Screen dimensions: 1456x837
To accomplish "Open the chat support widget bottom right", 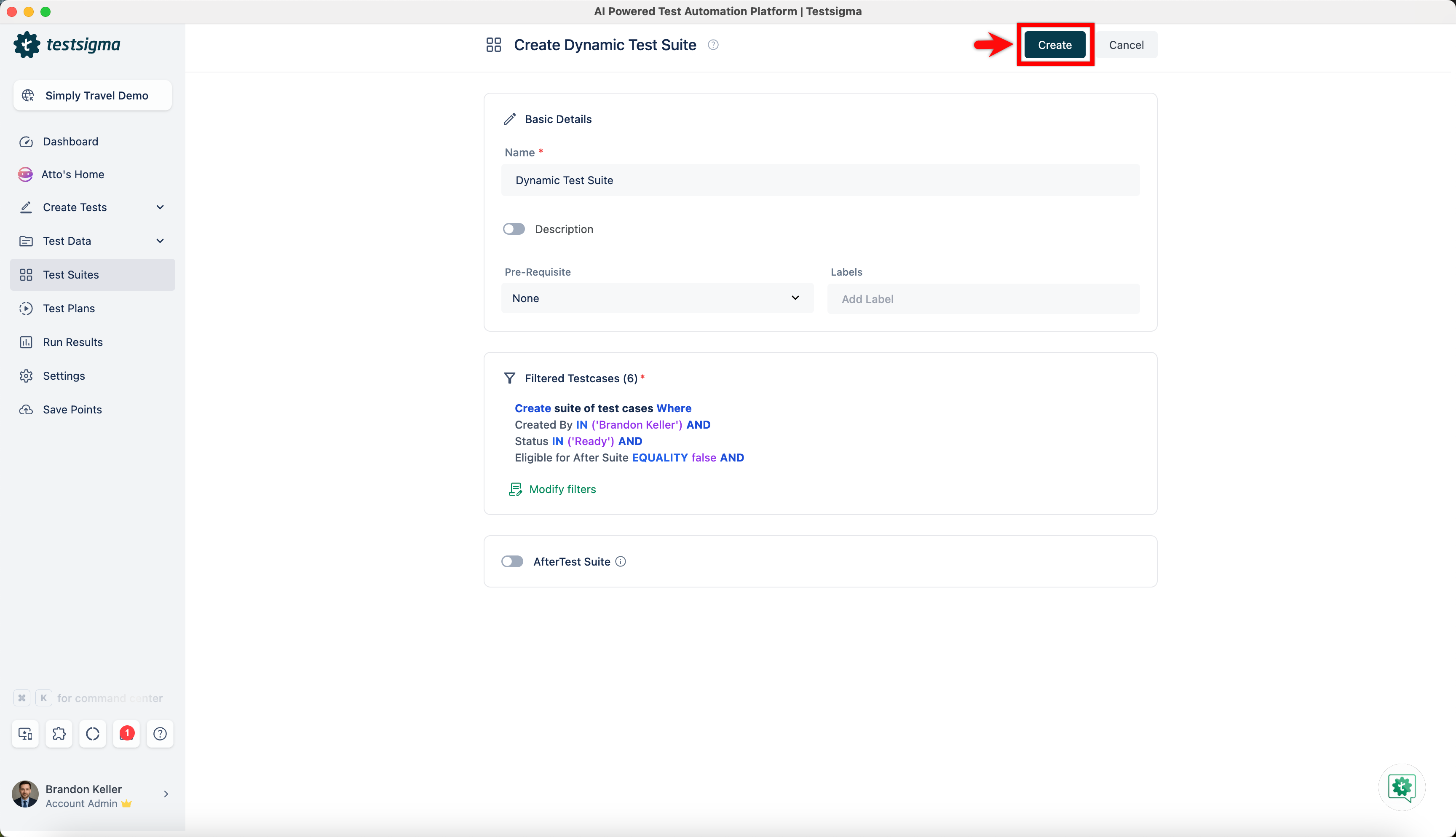I will tap(1401, 788).
